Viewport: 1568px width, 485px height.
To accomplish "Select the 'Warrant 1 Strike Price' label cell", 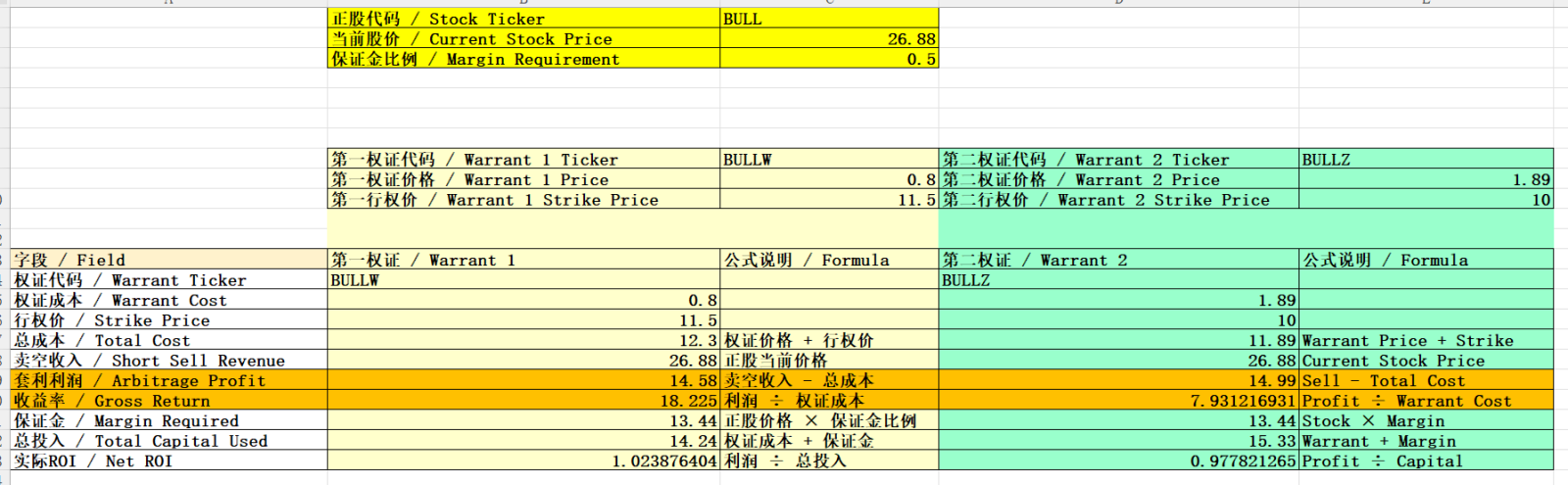I will pyautogui.click(x=523, y=200).
